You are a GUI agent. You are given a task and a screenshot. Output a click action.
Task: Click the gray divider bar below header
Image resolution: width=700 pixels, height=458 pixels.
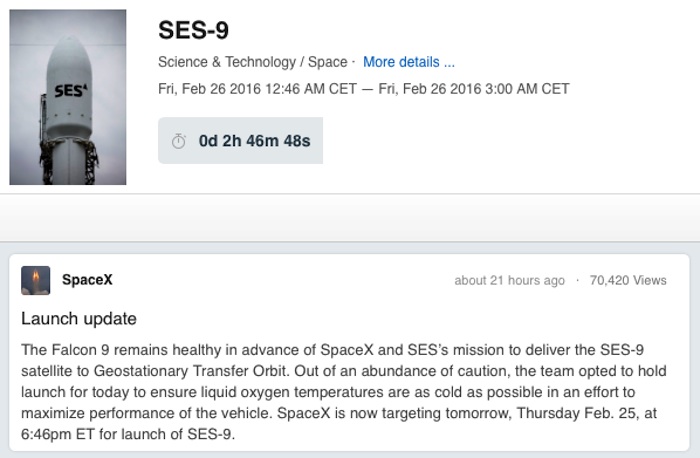pyautogui.click(x=350, y=218)
